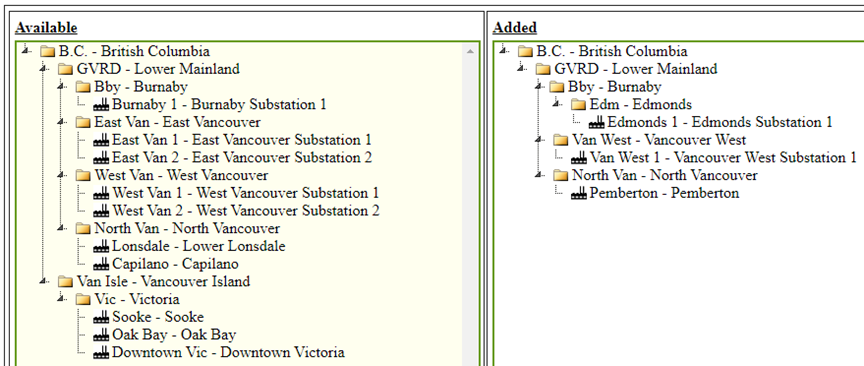Viewport: 864px width, 366px height.
Task: Click substation icon of East Van 2
Action: coord(101,158)
